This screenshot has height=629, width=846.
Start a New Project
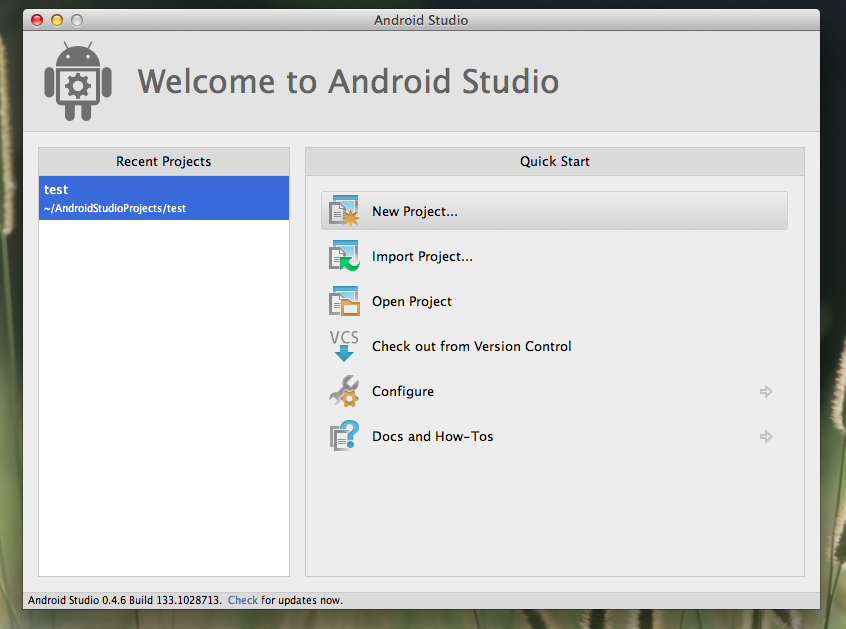coord(554,211)
